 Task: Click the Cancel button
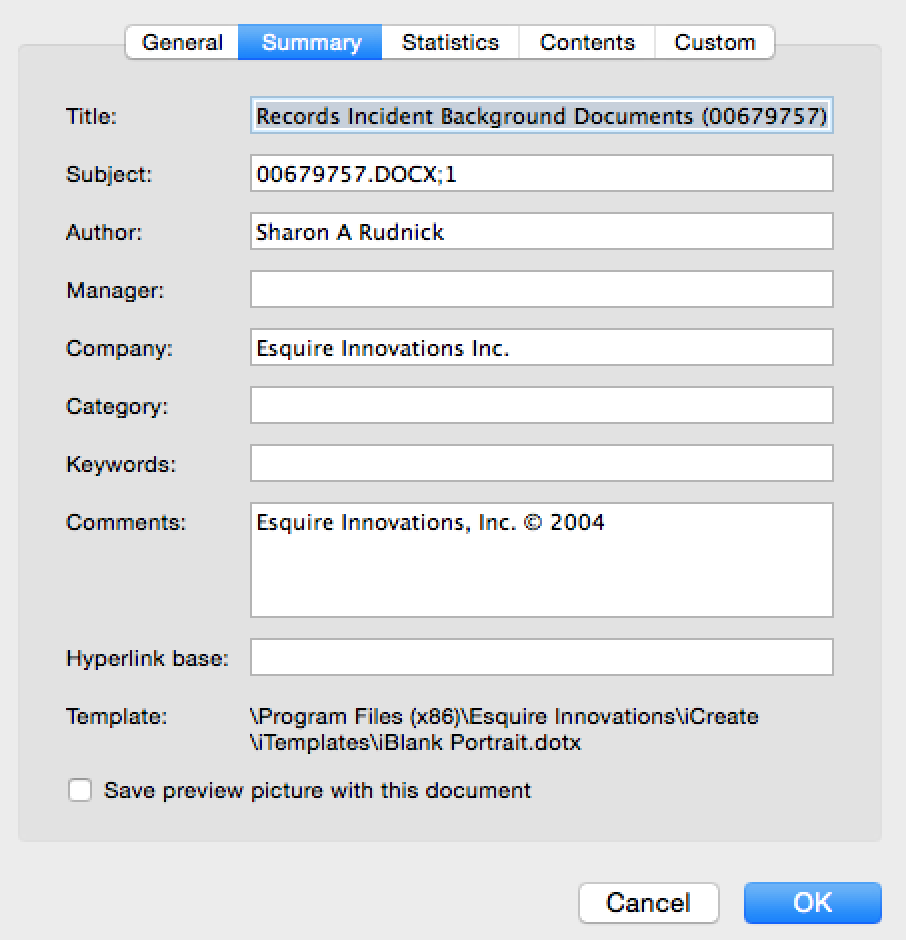(x=648, y=903)
